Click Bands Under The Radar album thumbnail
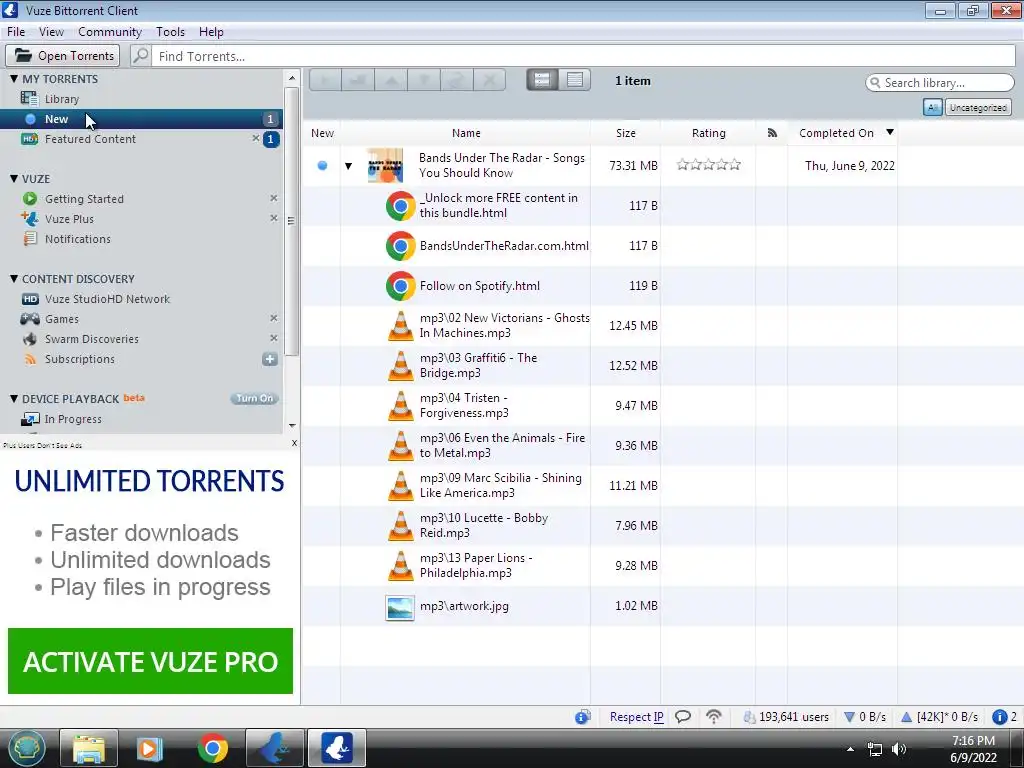Viewport: 1024px width, 768px height. (385, 165)
